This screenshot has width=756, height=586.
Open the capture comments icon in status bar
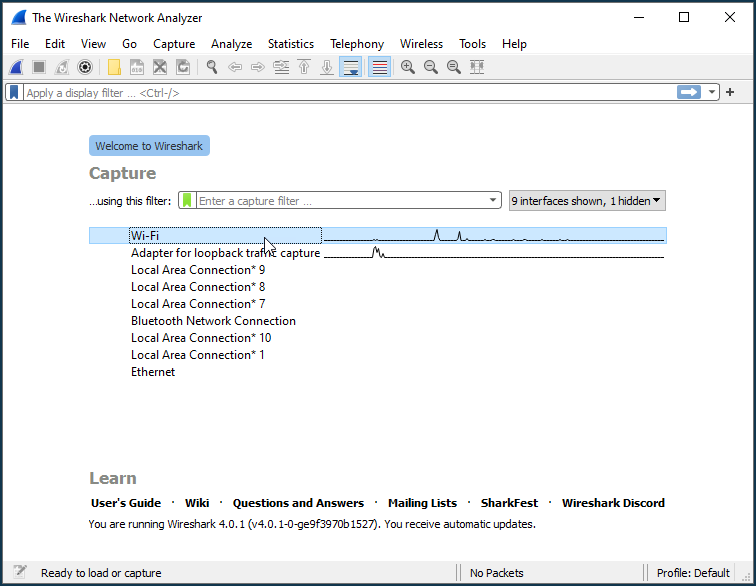(20, 572)
